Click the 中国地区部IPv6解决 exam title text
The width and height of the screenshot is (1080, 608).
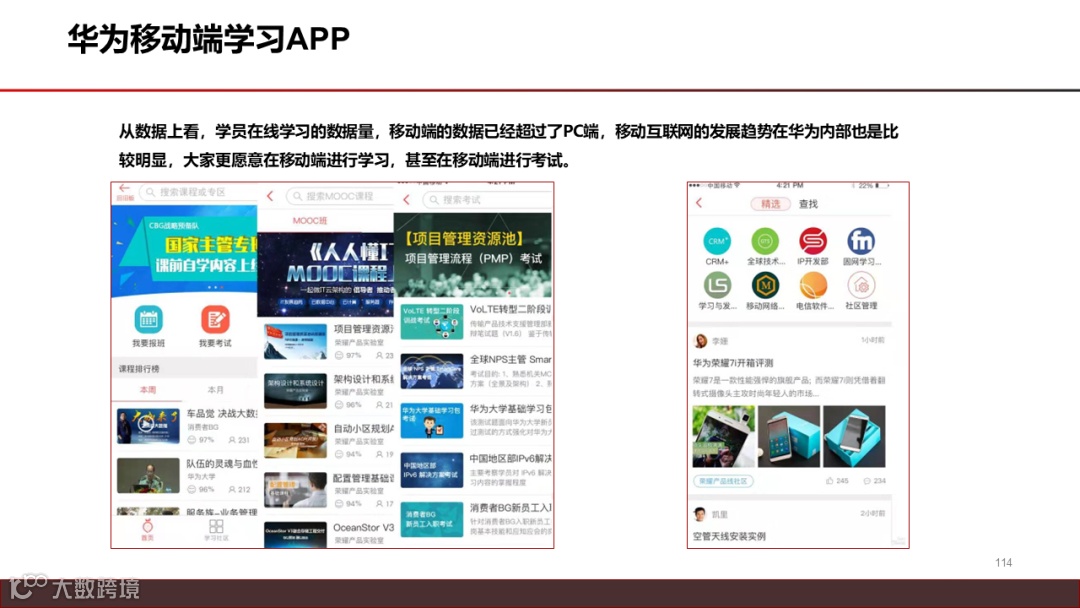(510, 459)
